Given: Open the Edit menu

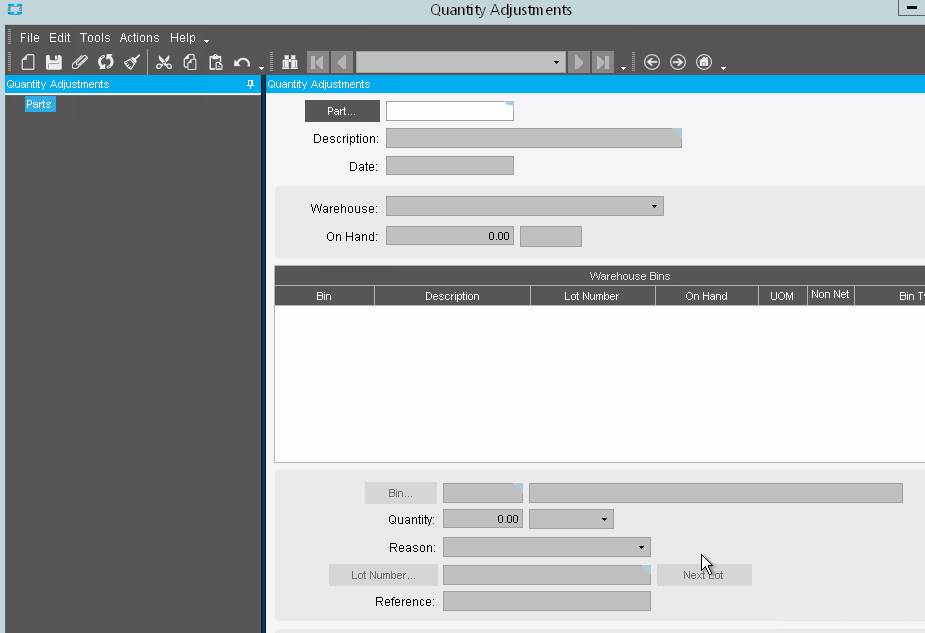Looking at the screenshot, I should click(60, 38).
